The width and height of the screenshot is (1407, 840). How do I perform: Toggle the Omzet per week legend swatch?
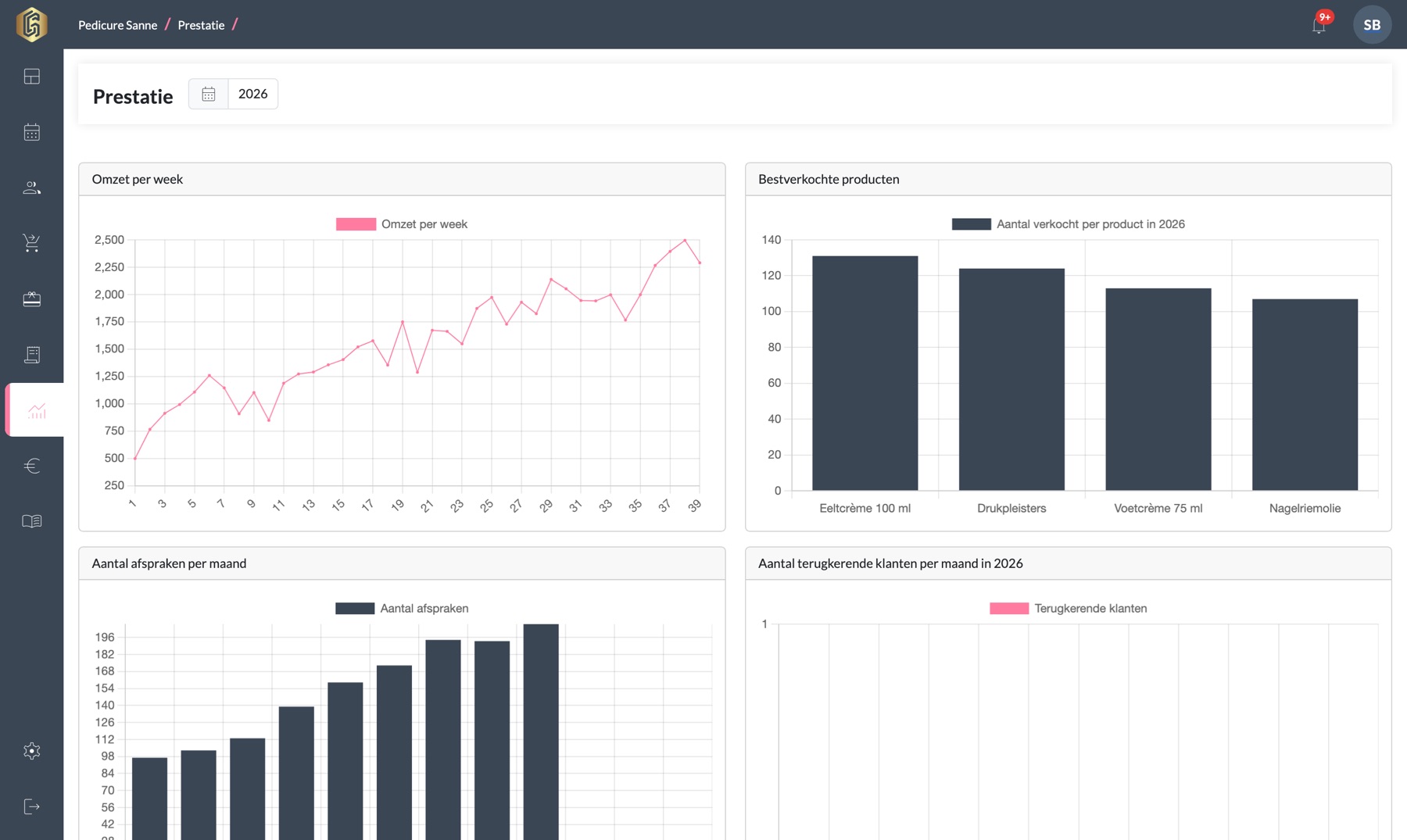[x=356, y=224]
